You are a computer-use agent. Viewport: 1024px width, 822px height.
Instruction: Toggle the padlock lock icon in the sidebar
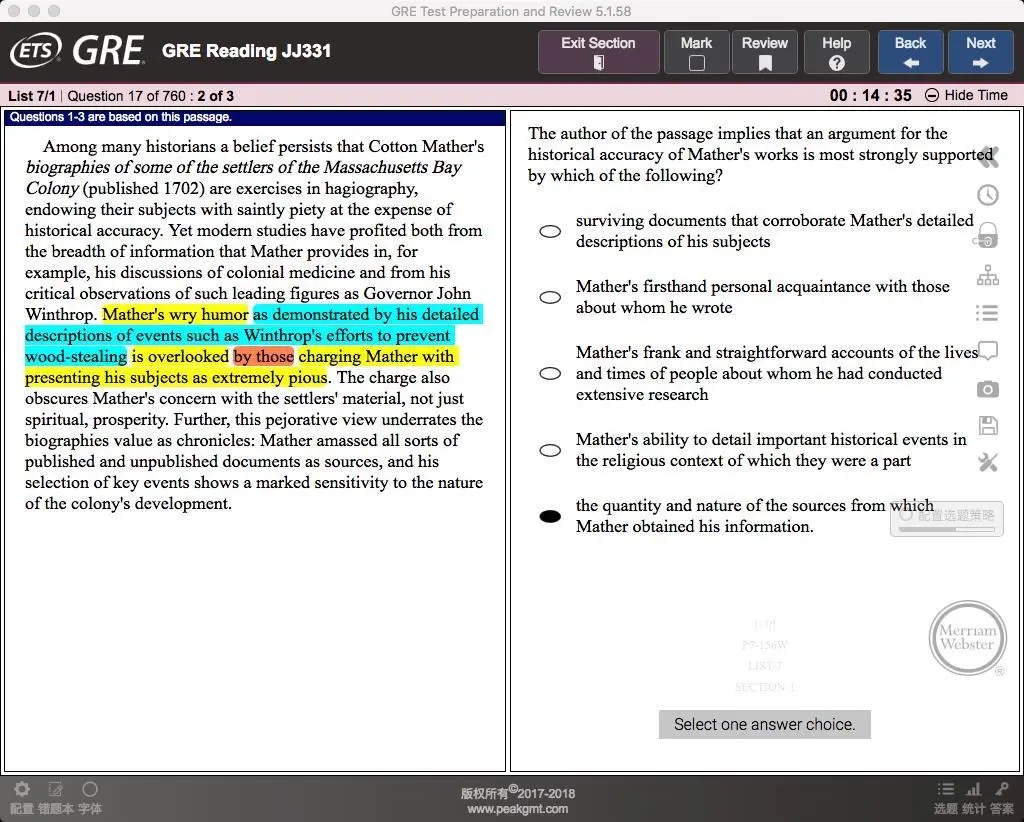987,234
